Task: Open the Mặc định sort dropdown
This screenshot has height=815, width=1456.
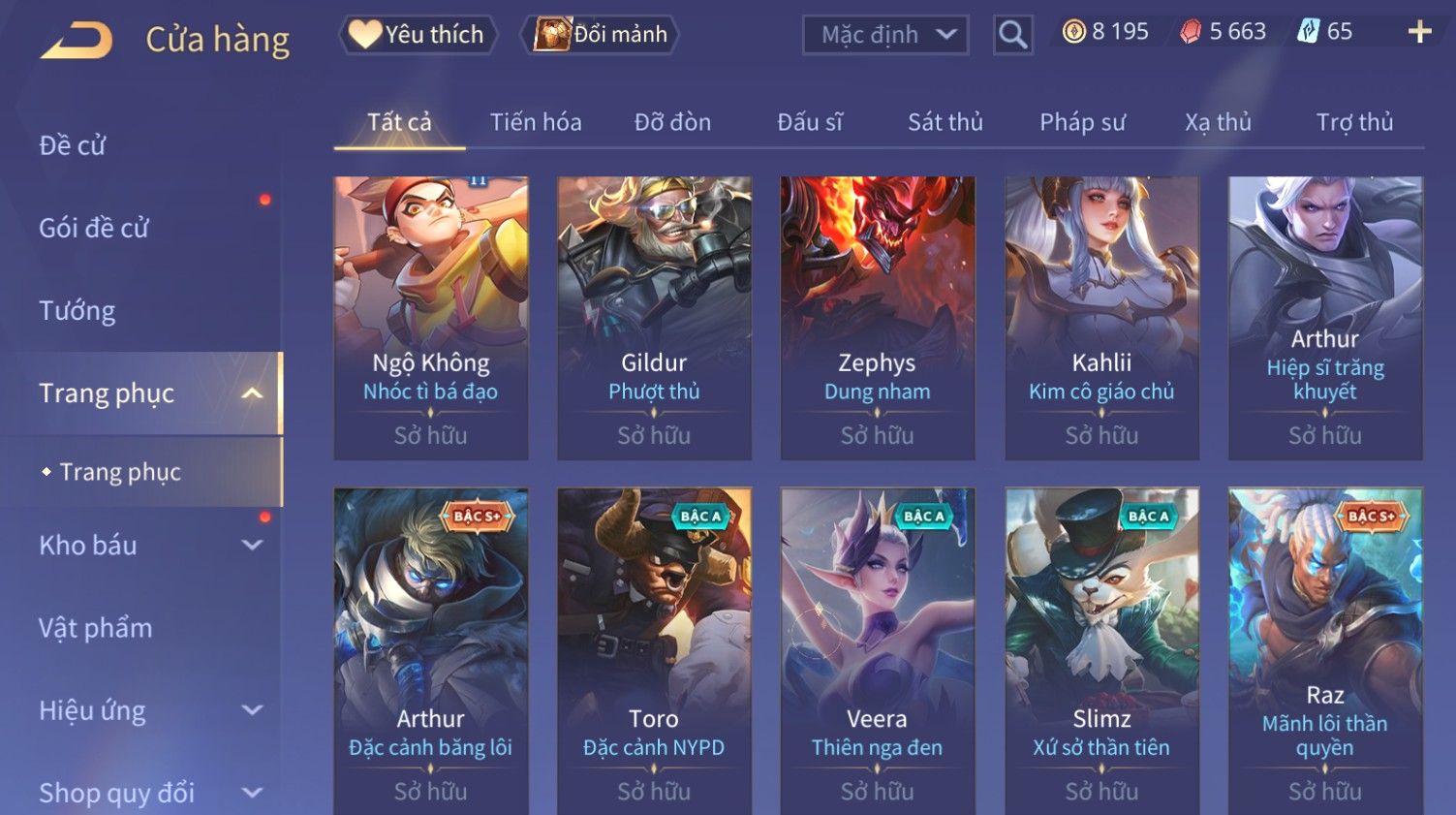Action: point(885,35)
